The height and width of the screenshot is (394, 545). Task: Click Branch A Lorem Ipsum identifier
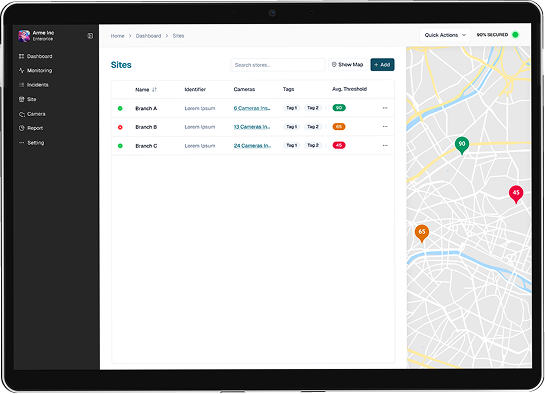(200, 108)
